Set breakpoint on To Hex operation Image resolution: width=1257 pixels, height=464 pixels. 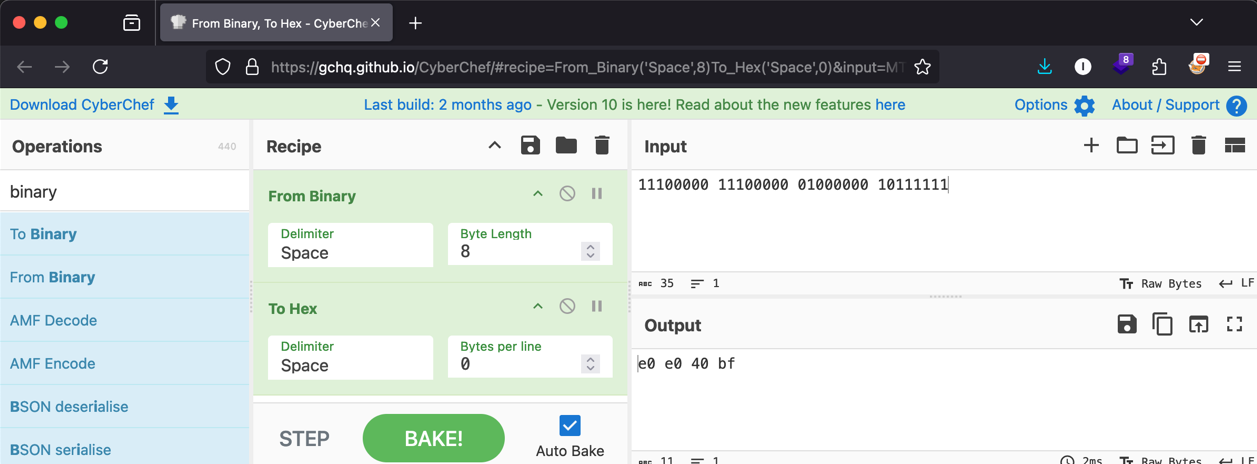(x=597, y=306)
